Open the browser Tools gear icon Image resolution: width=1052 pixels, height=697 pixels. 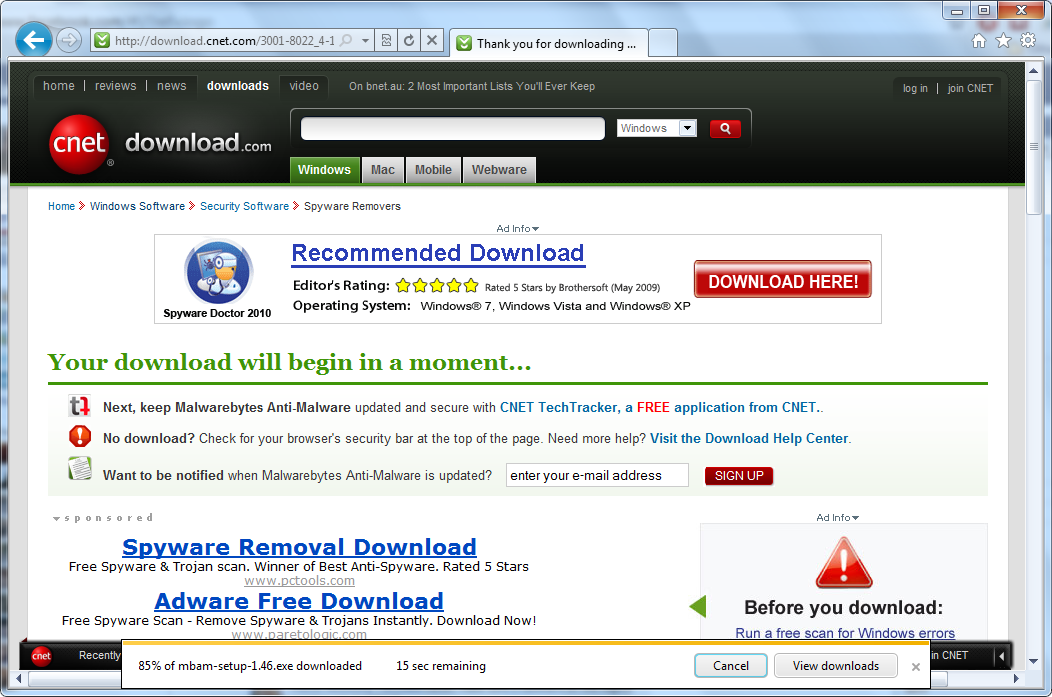1028,41
